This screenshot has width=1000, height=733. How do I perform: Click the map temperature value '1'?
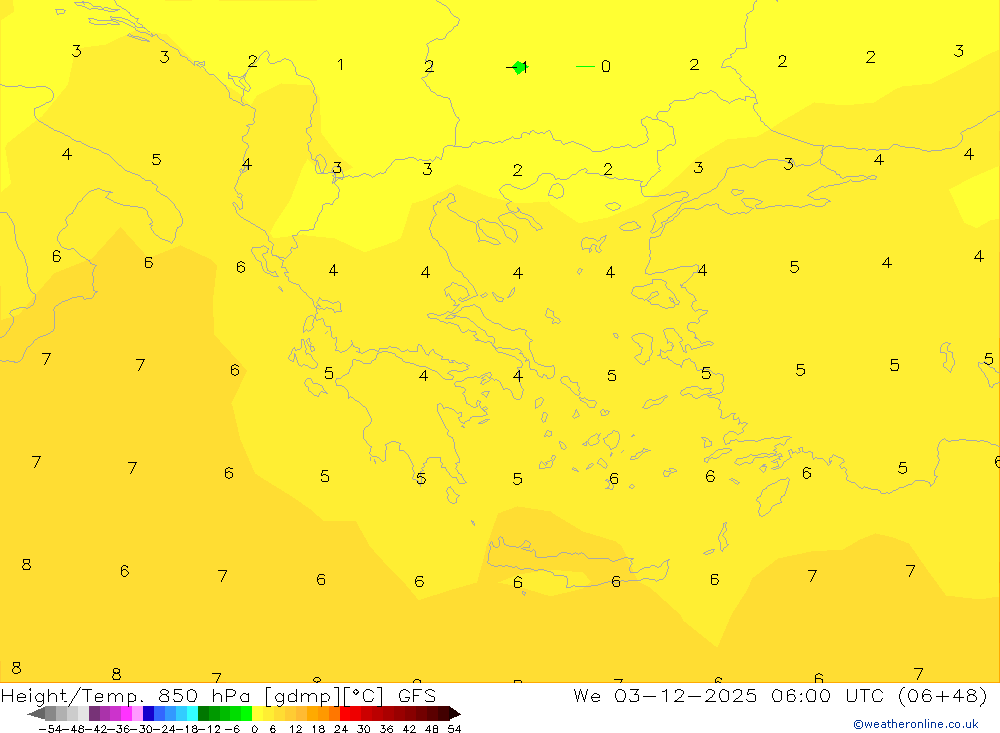tap(341, 64)
